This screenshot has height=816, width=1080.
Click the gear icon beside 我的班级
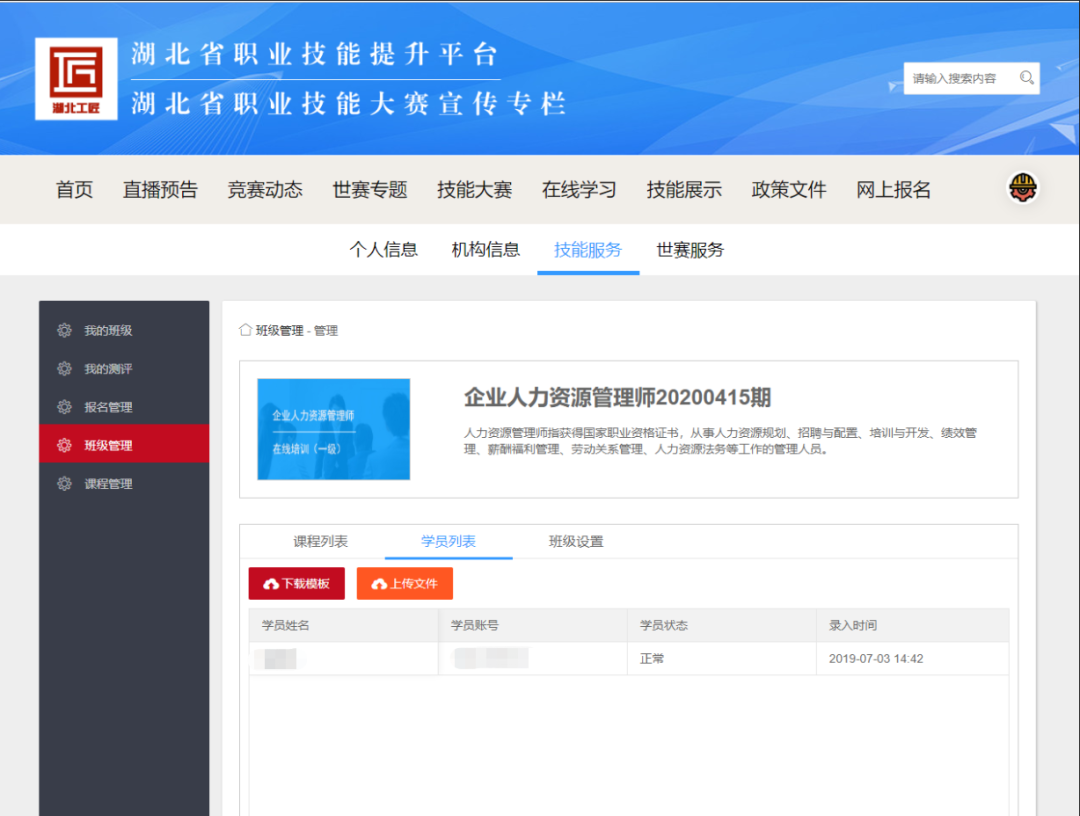(x=65, y=330)
